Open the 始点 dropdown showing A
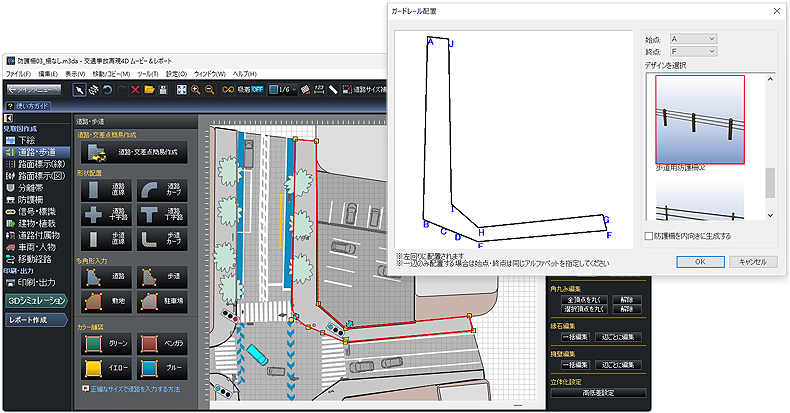This screenshot has height=413, width=790. point(694,38)
